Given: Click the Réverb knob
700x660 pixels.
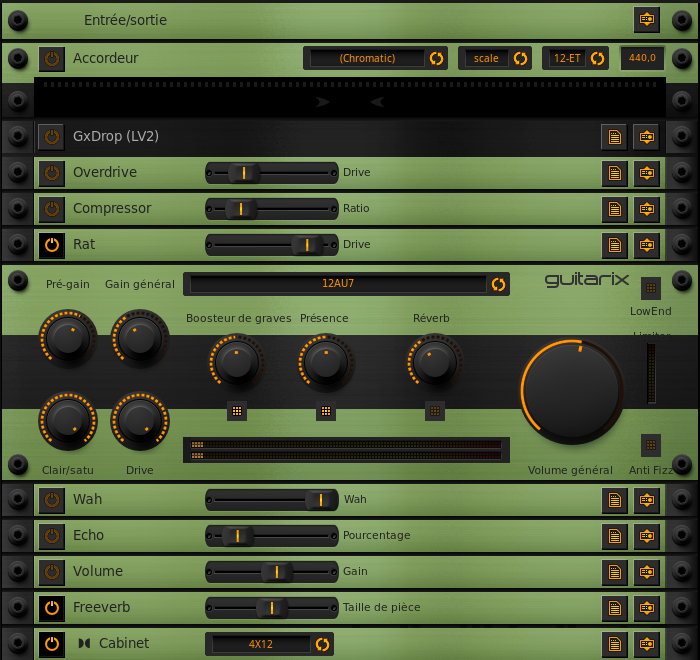Looking at the screenshot, I should pos(435,363).
